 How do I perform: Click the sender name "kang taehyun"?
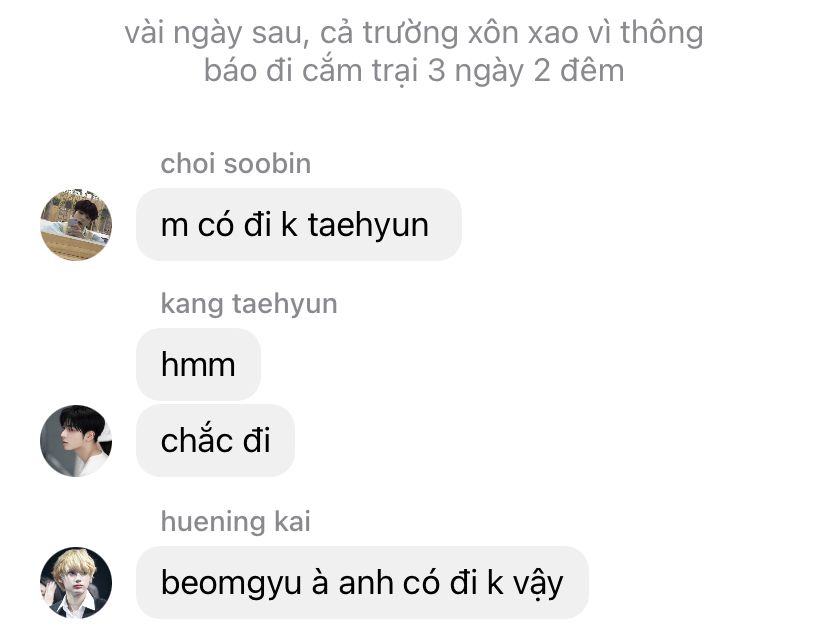pyautogui.click(x=249, y=304)
